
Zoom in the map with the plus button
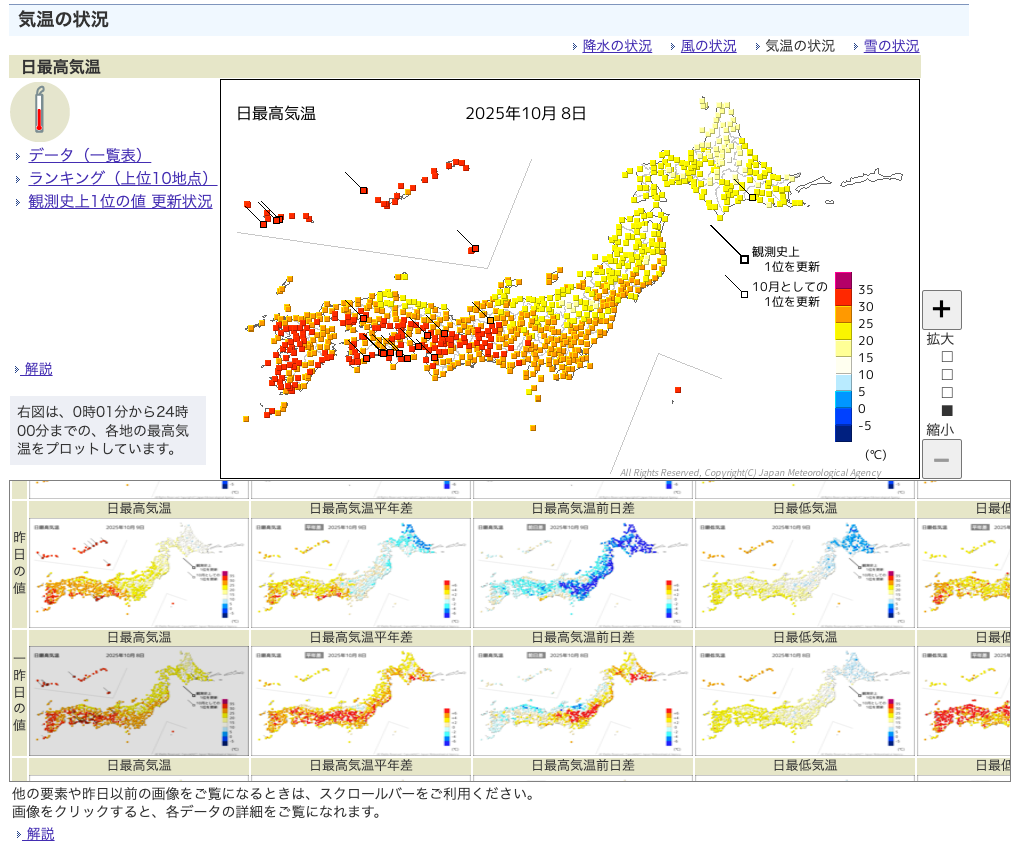941,310
